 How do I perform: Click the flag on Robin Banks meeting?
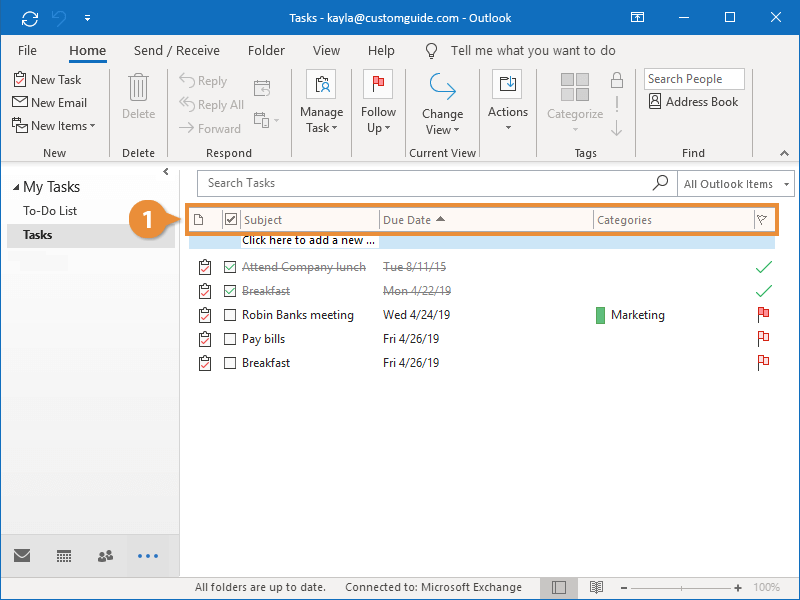763,315
